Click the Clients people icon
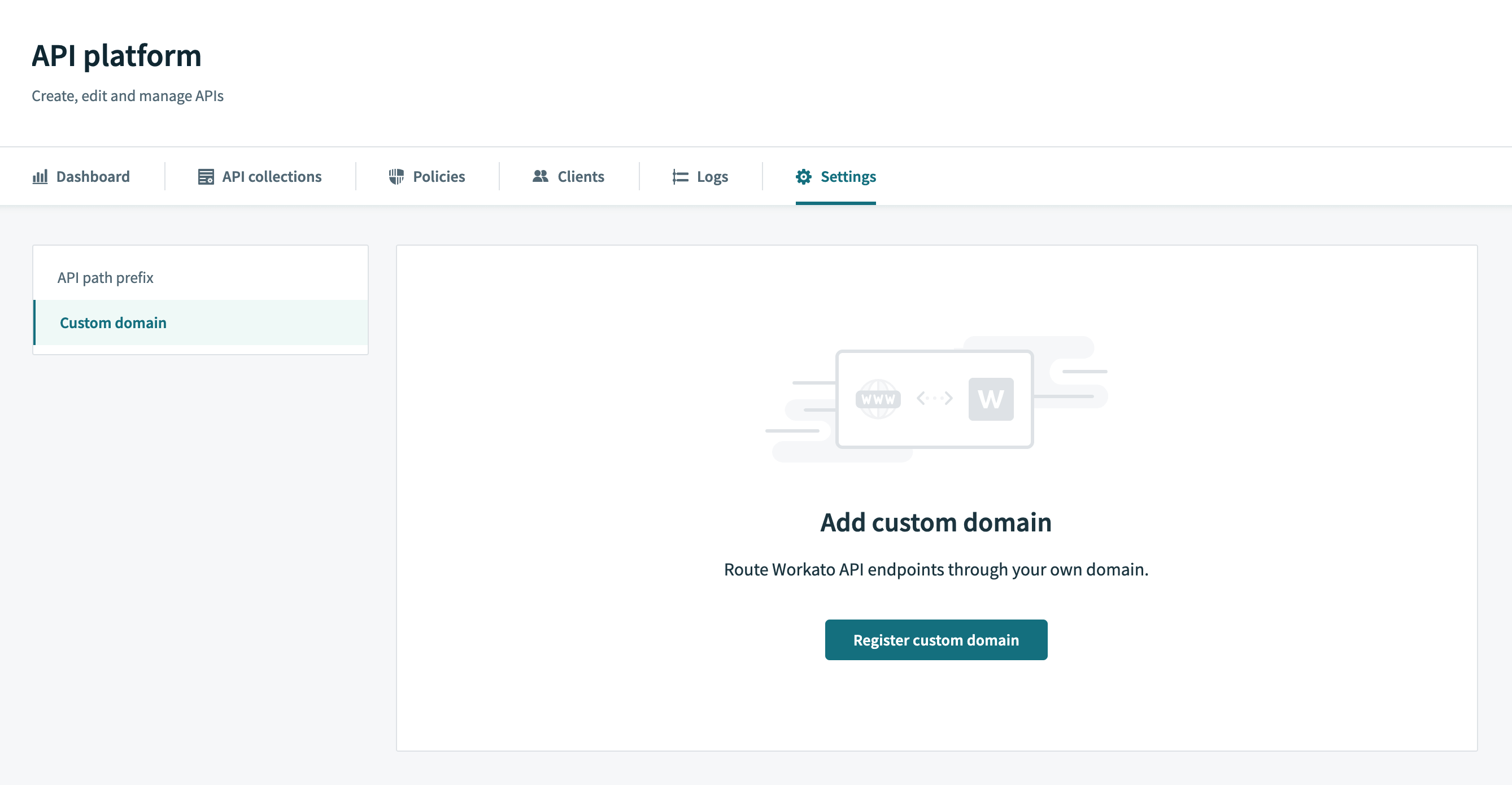1512x785 pixels. coord(541,176)
